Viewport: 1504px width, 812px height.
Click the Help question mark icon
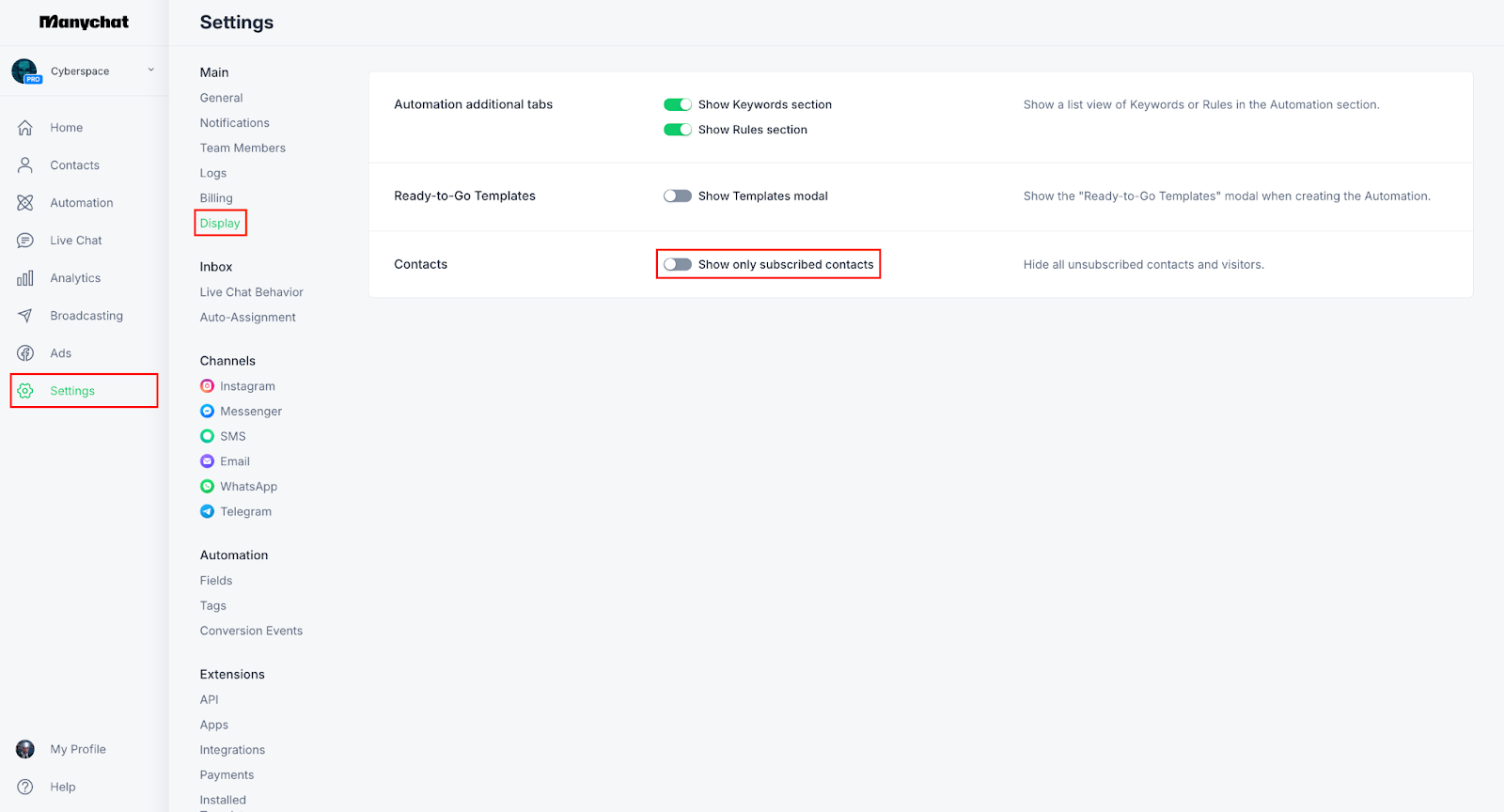pyautogui.click(x=25, y=788)
